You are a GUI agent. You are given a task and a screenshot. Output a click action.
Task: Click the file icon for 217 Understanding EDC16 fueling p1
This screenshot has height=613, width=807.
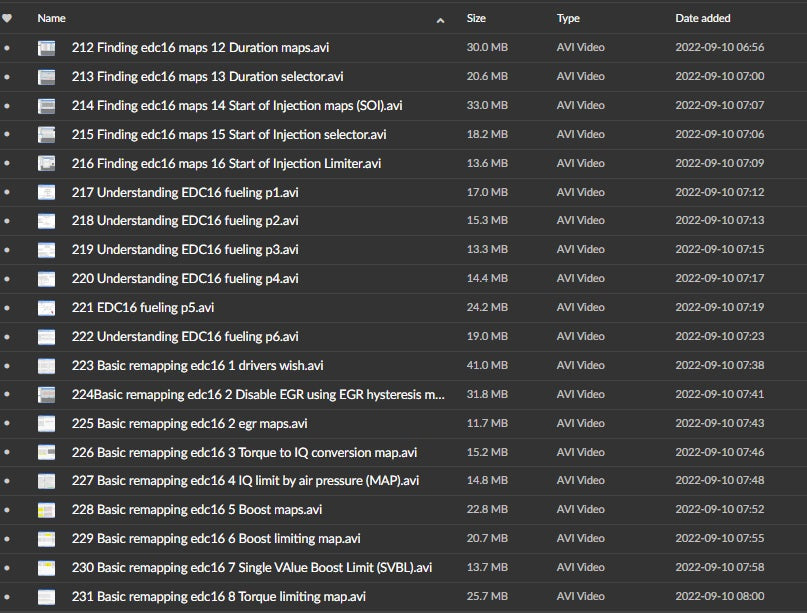click(47, 192)
